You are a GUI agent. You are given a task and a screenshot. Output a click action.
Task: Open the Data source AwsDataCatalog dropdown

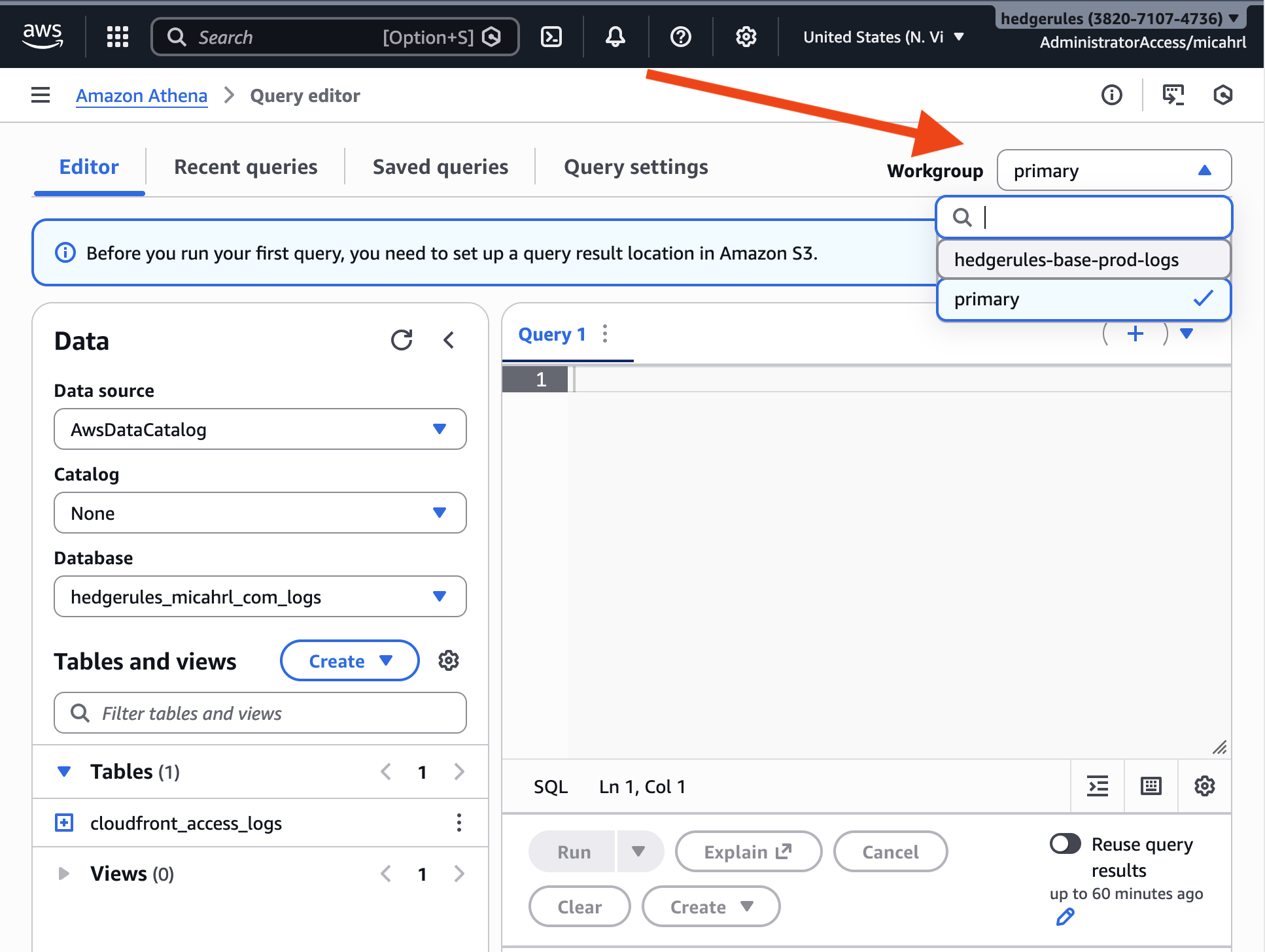pos(260,429)
